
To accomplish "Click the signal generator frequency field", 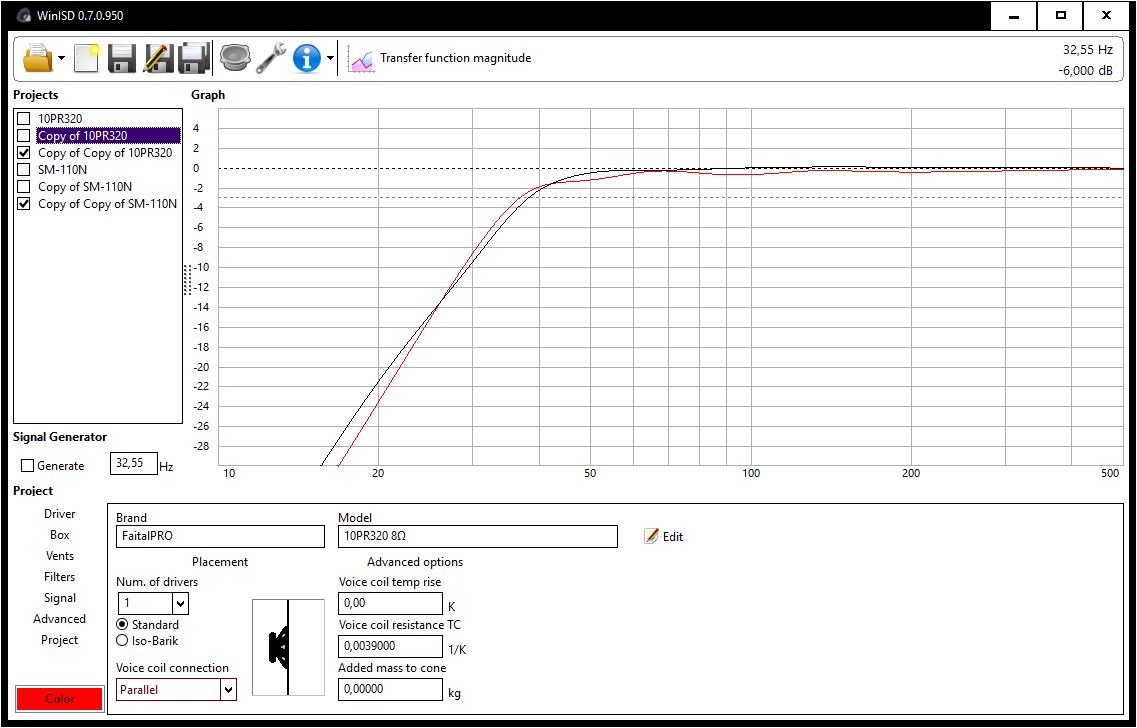I will coord(133,463).
